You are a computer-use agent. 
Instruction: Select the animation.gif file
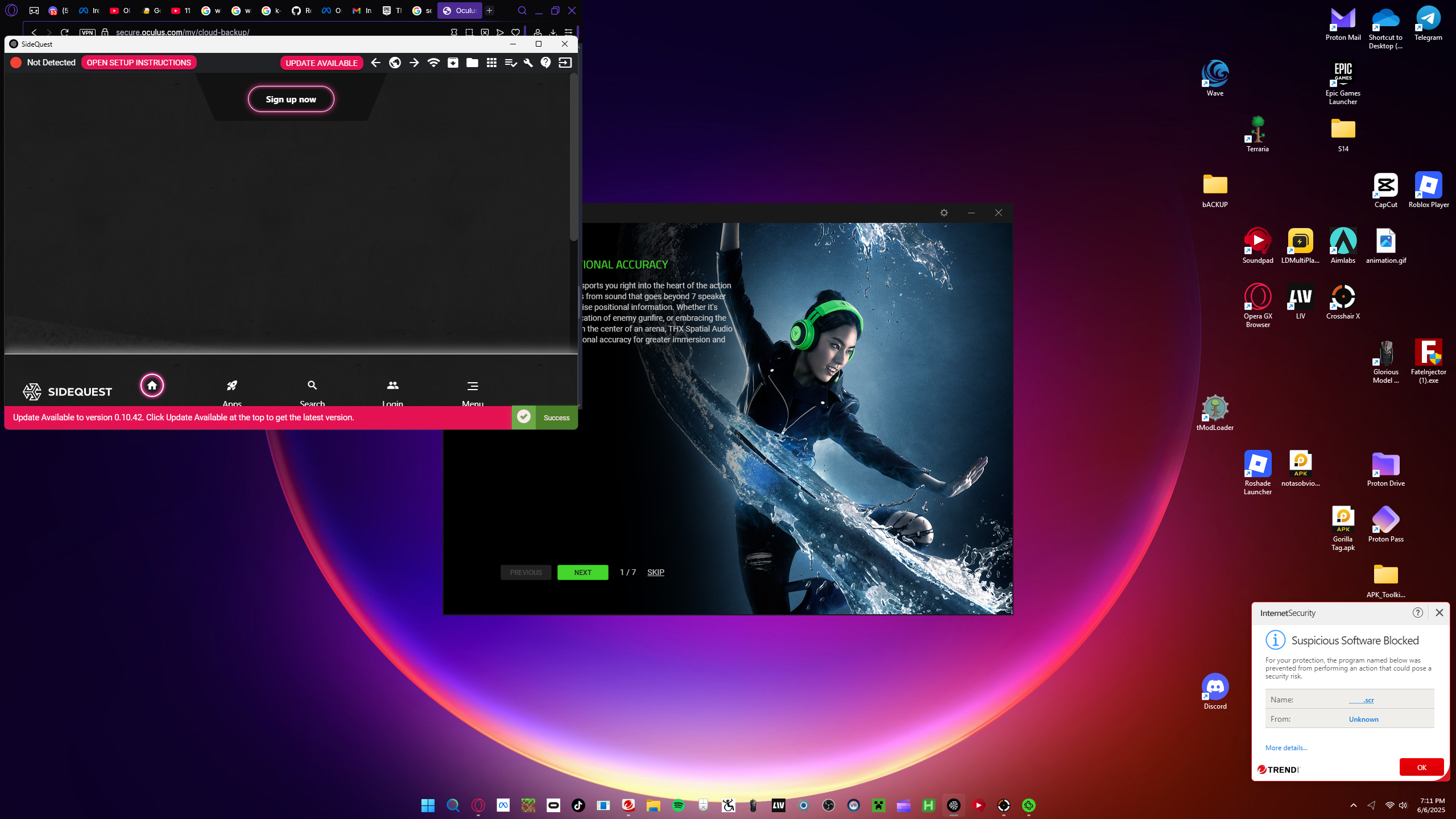pos(1385,246)
